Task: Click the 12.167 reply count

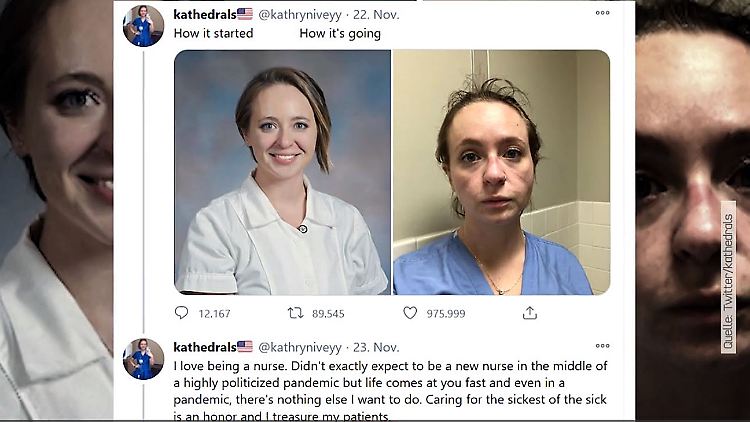Action: pos(214,313)
